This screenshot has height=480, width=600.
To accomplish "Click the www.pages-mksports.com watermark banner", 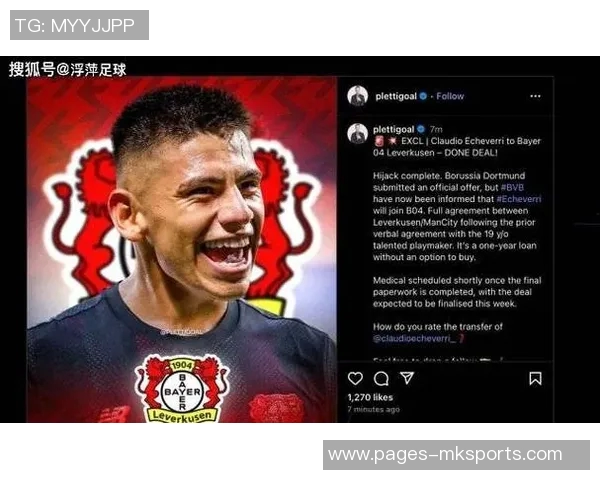I will click(x=456, y=455).
